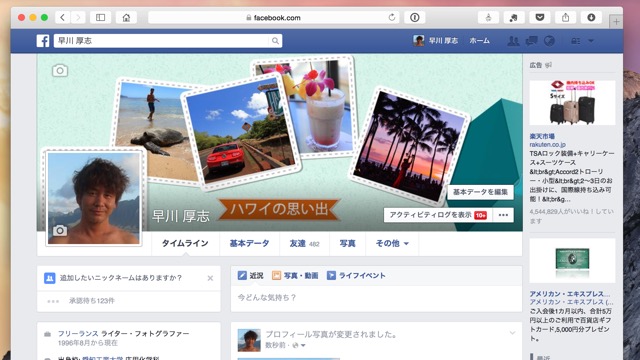Open the friend requests icon

[513, 41]
